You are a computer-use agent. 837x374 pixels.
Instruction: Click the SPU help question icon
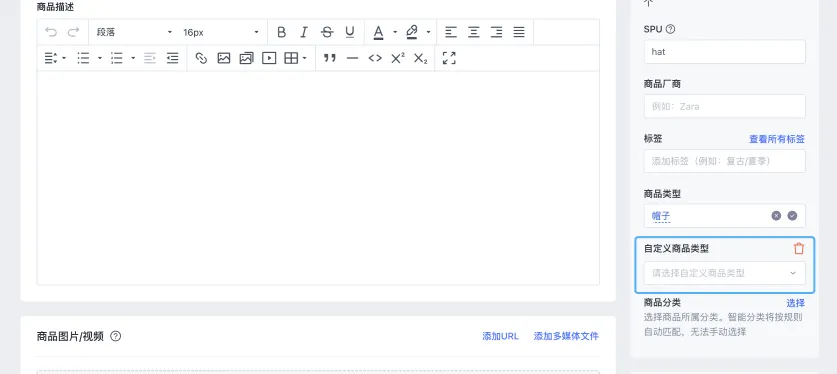(x=671, y=29)
